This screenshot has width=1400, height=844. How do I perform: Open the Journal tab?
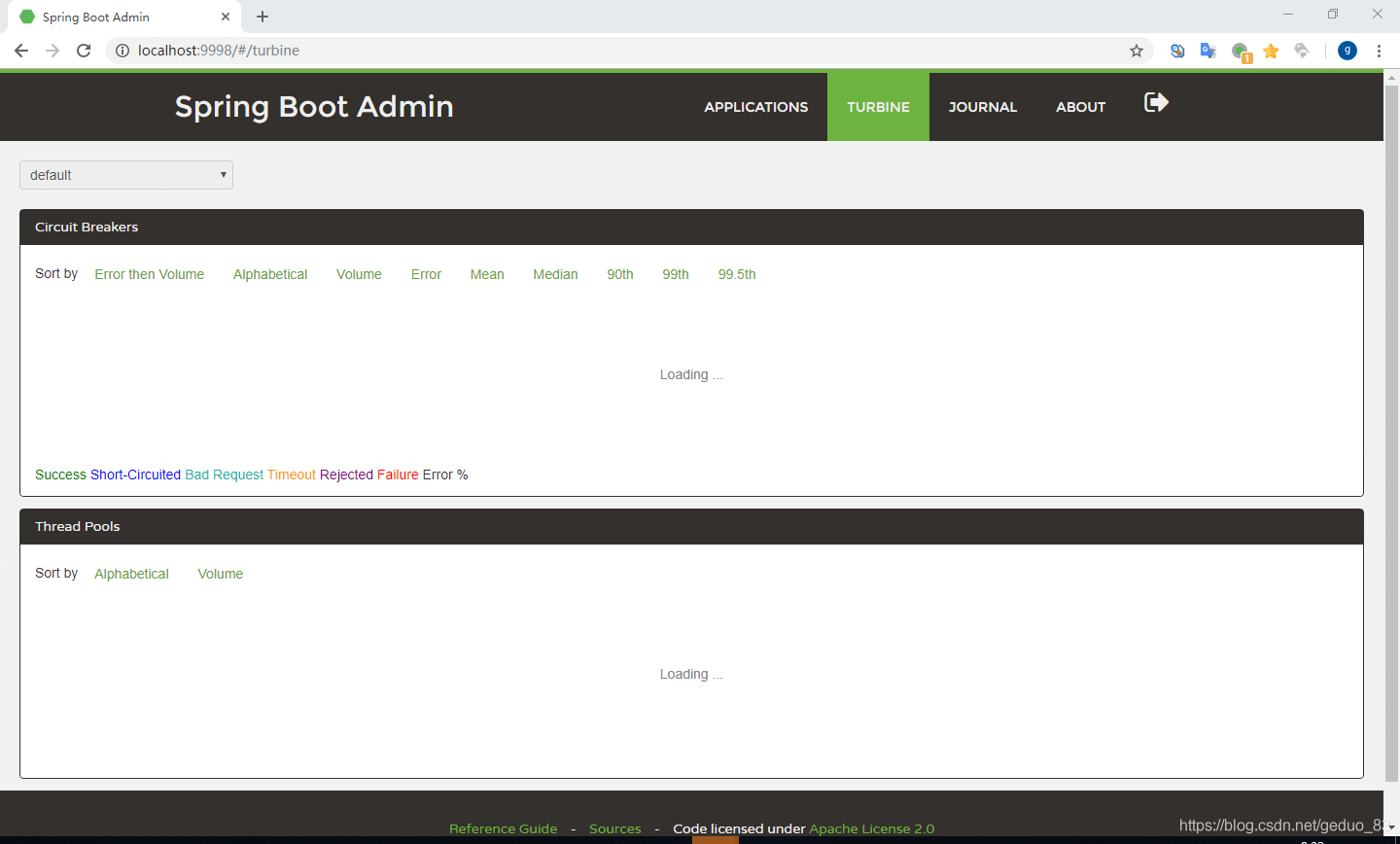click(983, 107)
